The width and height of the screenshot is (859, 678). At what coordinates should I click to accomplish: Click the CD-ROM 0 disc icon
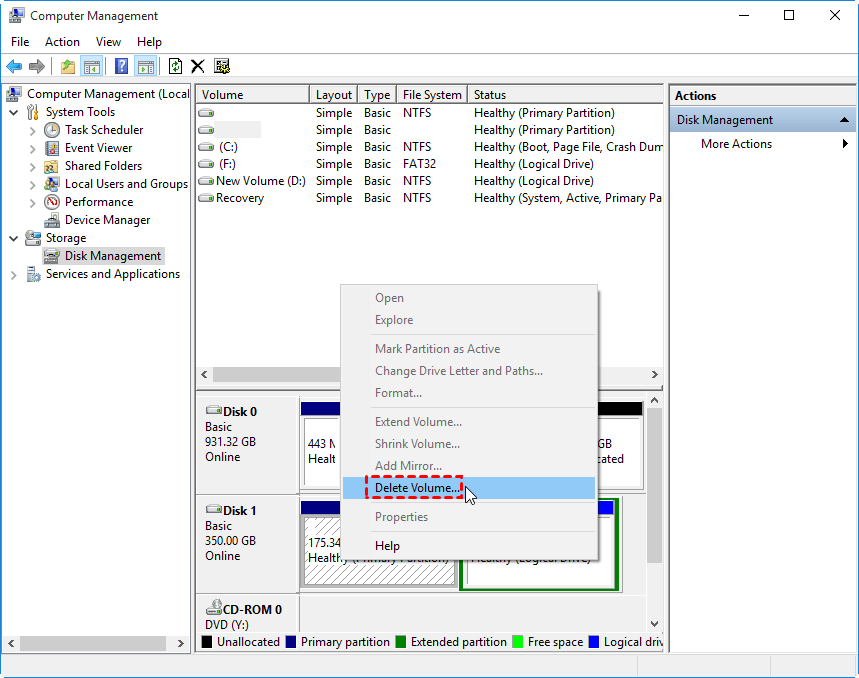click(x=214, y=607)
